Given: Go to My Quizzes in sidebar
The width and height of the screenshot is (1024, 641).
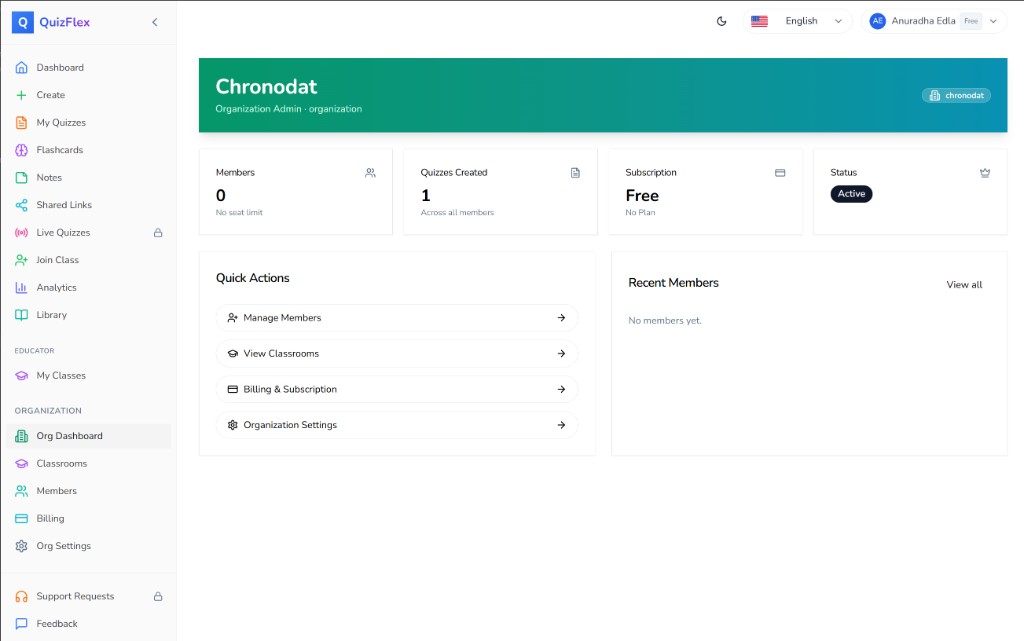Looking at the screenshot, I should pyautogui.click(x=61, y=123).
